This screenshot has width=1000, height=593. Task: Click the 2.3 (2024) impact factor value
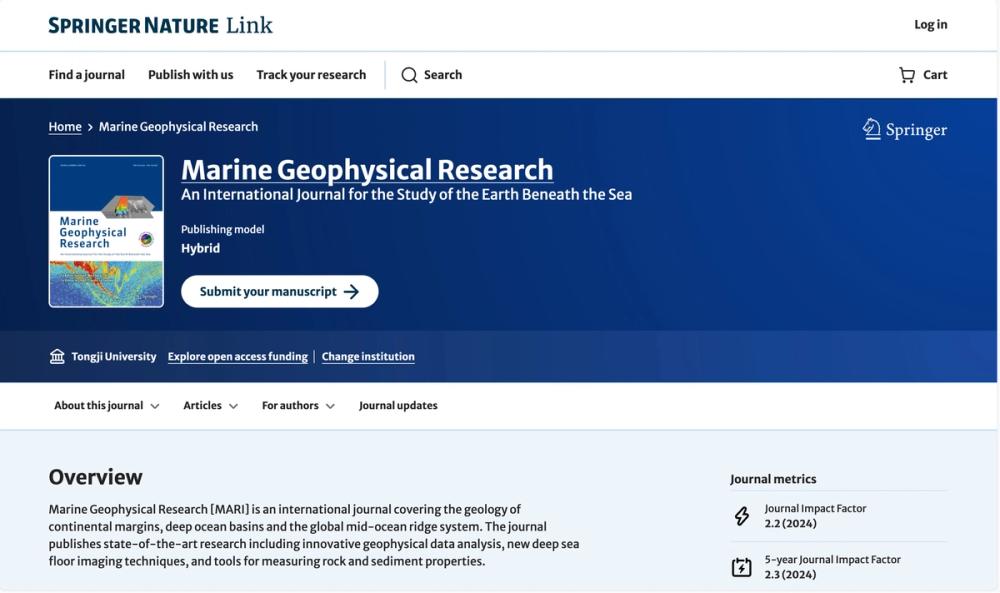click(790, 575)
